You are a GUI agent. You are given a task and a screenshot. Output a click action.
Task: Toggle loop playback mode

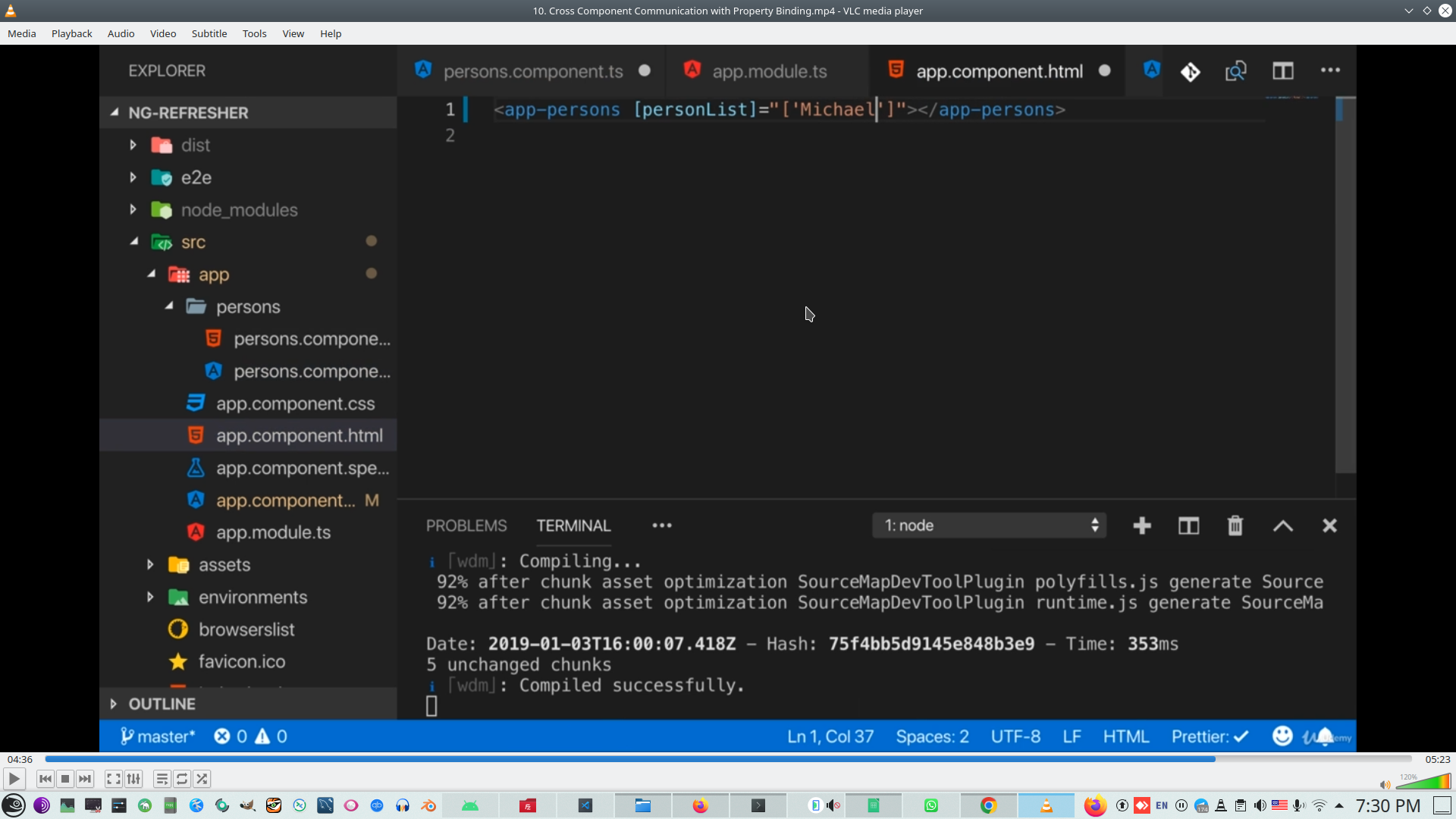pos(182,779)
